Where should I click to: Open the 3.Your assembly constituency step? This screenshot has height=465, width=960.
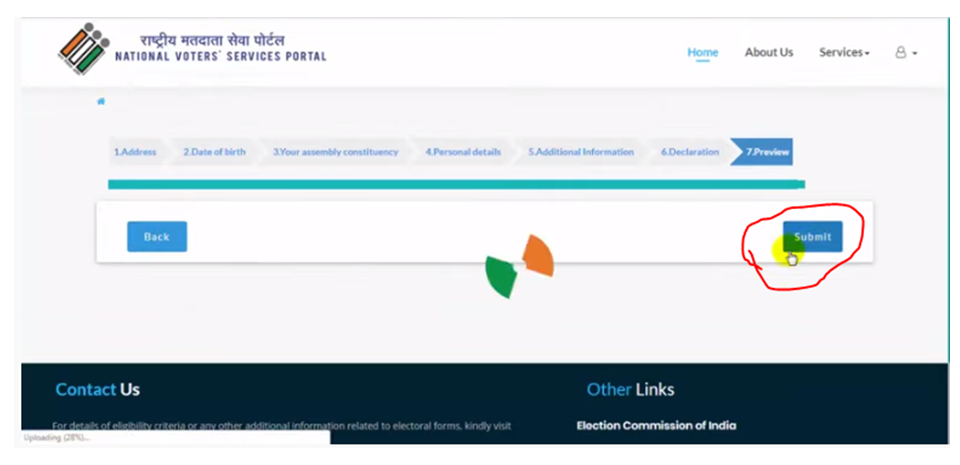pos(335,152)
